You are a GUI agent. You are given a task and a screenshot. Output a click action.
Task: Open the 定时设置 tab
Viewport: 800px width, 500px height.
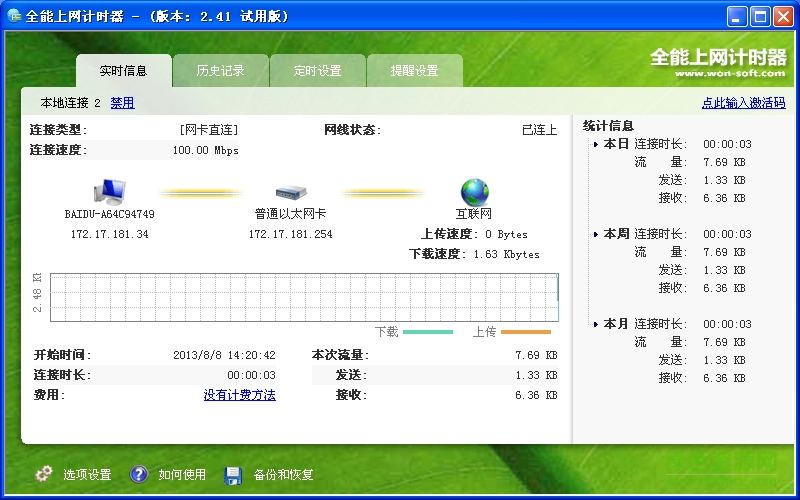pos(317,71)
